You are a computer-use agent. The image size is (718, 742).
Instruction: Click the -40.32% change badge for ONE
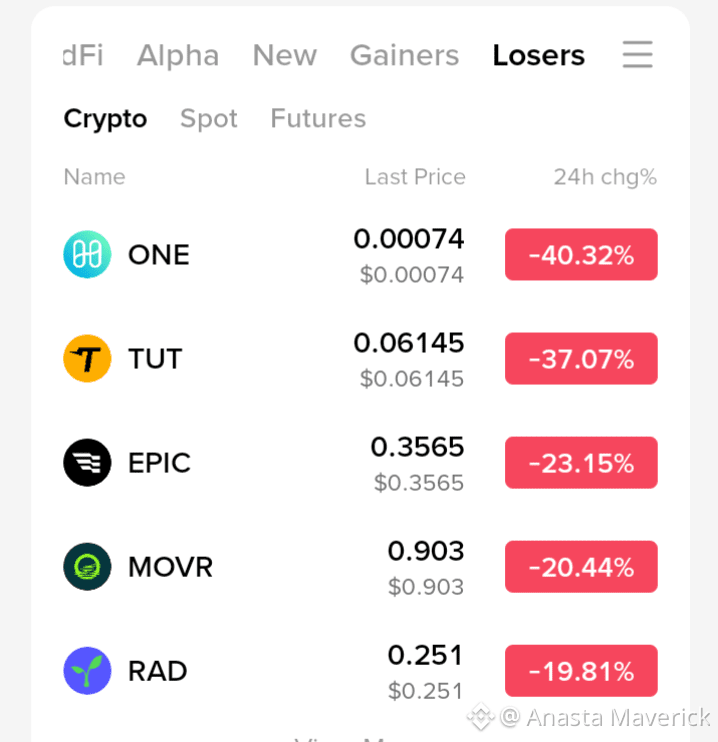click(581, 255)
